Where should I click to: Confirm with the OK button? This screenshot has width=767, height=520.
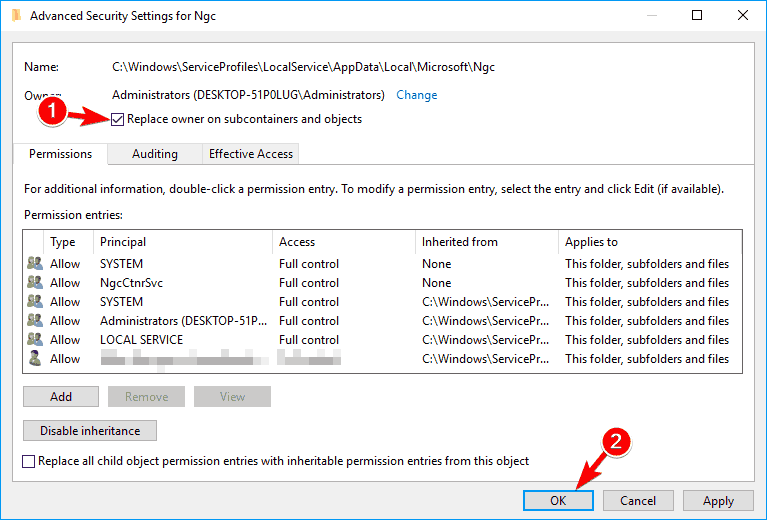tap(558, 500)
